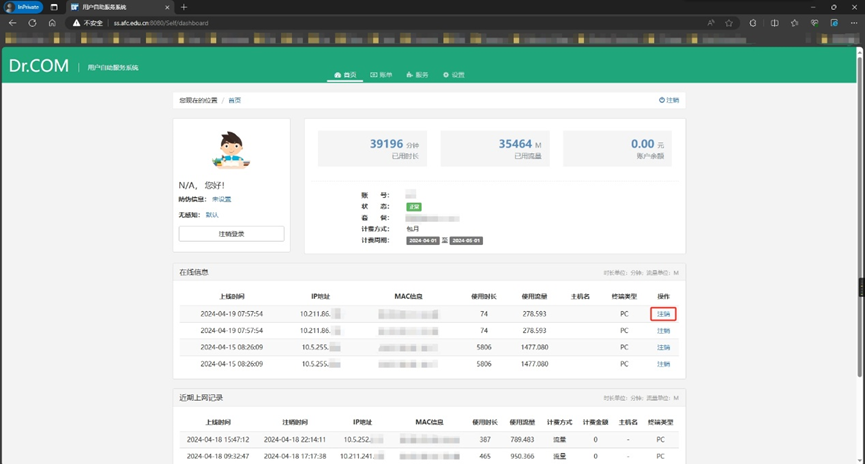Add page to favorites star icon
This screenshot has height=464, width=865.
729,22
